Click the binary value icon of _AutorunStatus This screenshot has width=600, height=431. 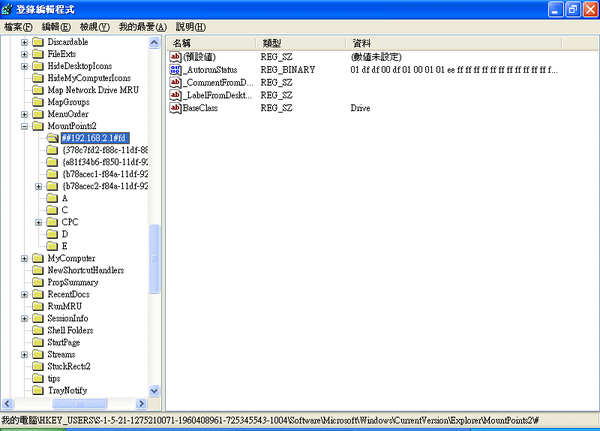tap(175, 70)
